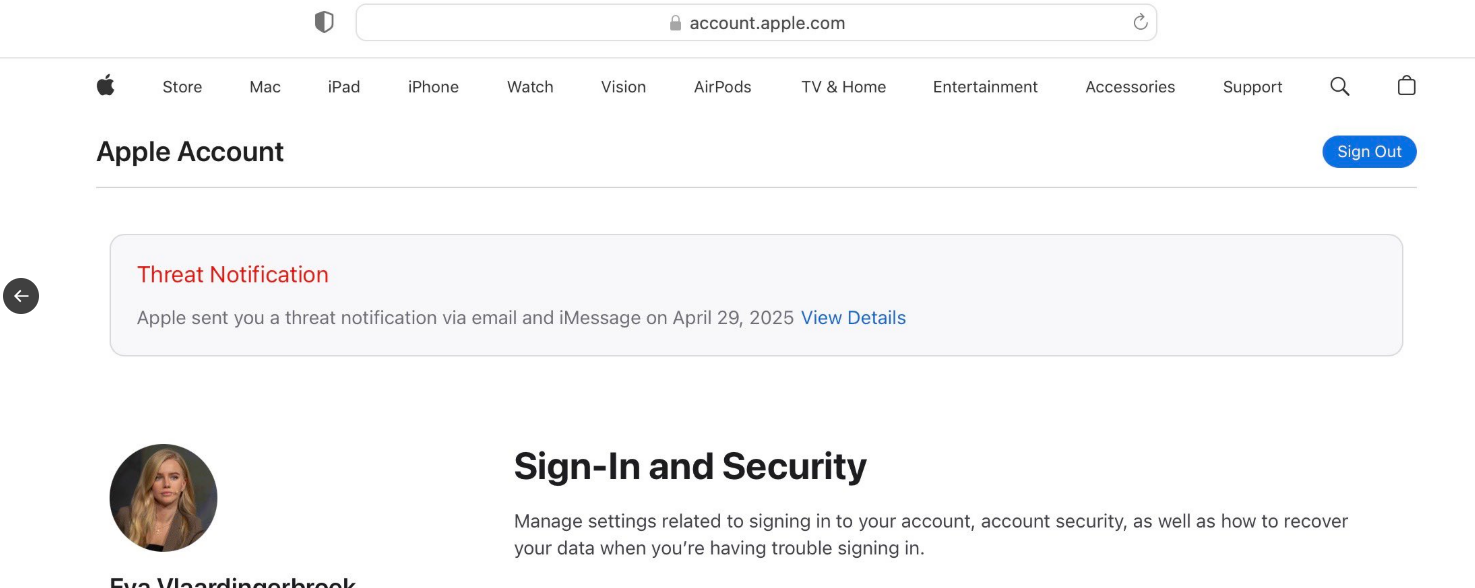Select Entertainment in the navigation bar
This screenshot has height=588, width=1475.
(x=985, y=87)
